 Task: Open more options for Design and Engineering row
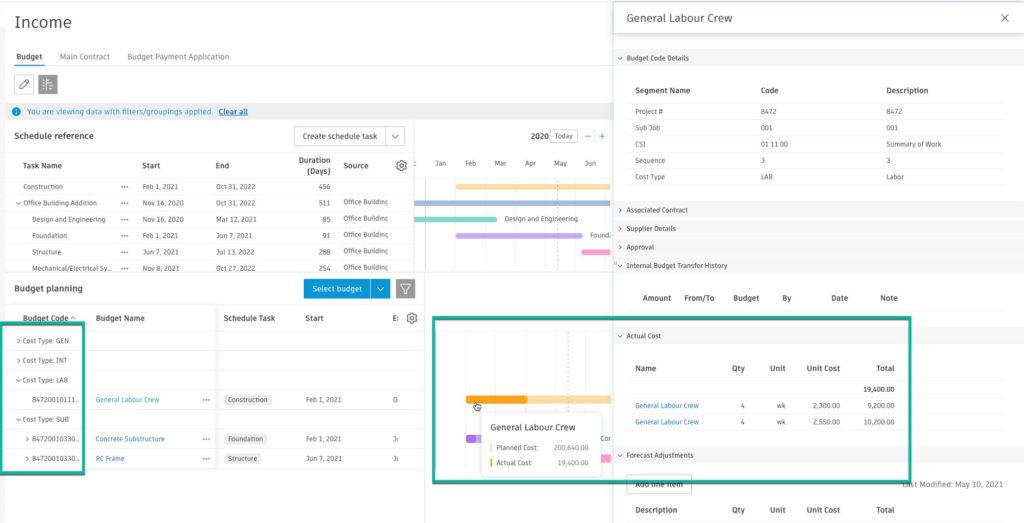coord(125,219)
